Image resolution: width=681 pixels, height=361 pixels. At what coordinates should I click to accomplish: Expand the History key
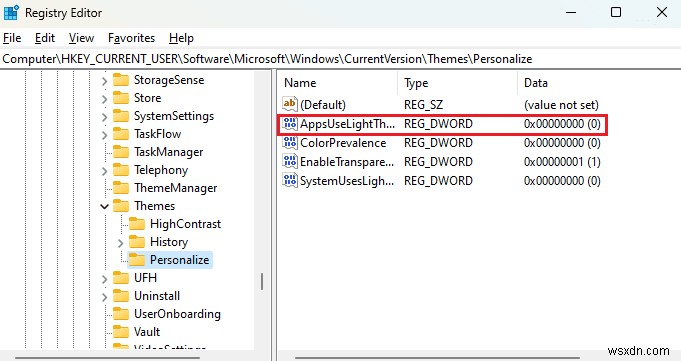coord(120,243)
